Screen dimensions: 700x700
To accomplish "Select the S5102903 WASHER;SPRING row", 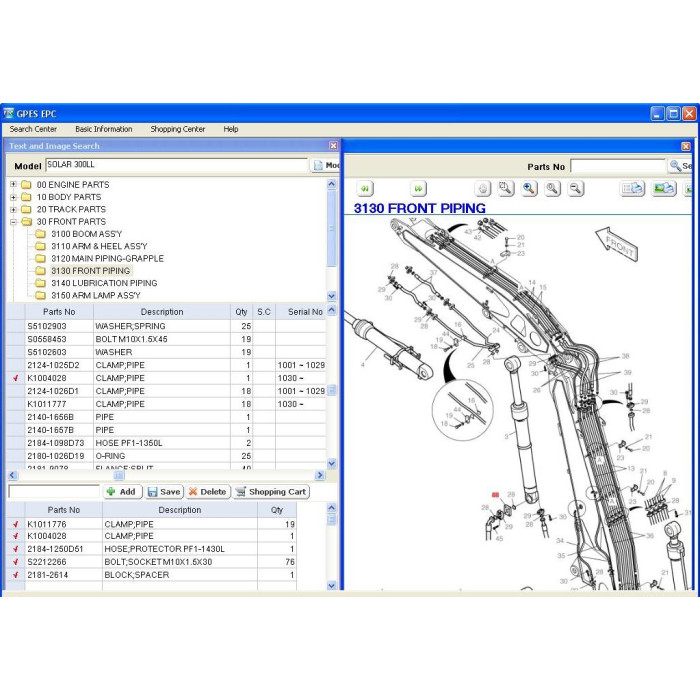I will [166, 326].
